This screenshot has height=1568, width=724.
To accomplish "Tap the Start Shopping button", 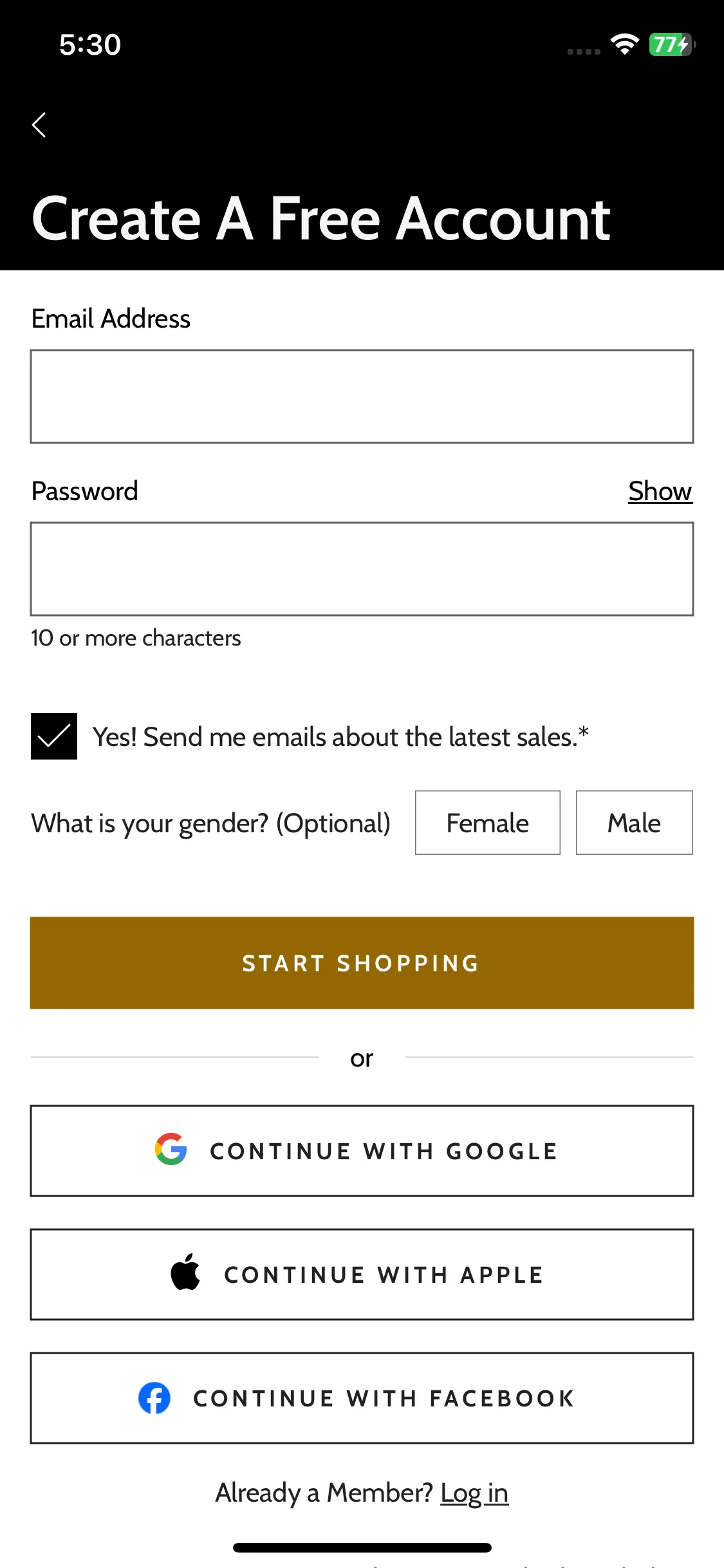I will click(x=362, y=963).
